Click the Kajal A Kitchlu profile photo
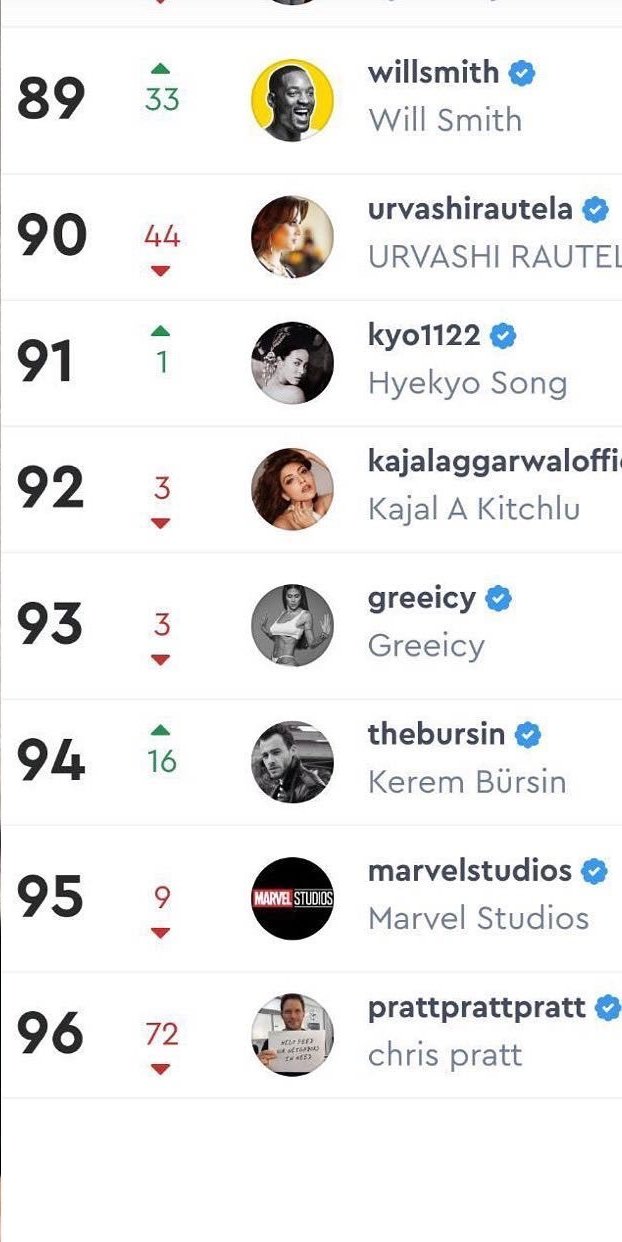The width and height of the screenshot is (622, 1242). click(x=292, y=488)
